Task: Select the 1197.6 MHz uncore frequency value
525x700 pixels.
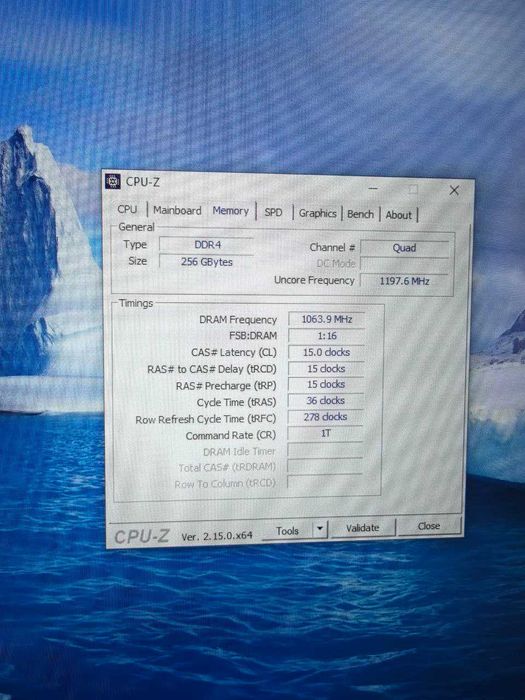Action: click(404, 281)
